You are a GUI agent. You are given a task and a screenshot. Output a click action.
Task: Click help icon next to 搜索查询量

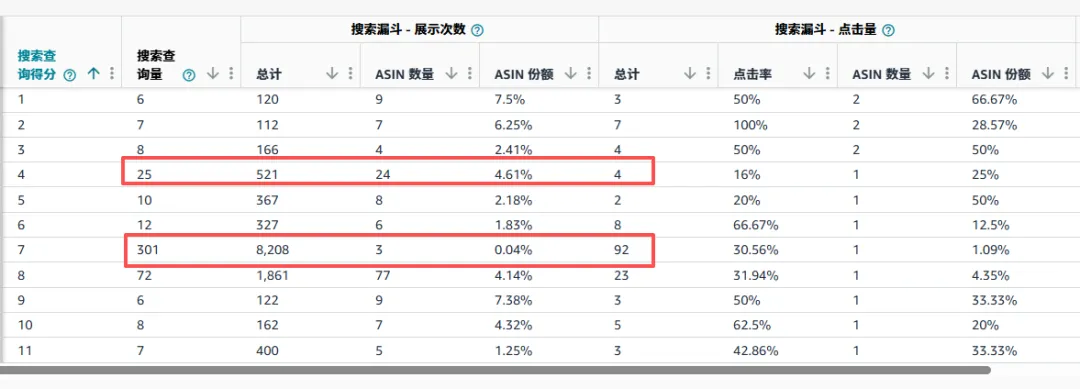point(189,76)
